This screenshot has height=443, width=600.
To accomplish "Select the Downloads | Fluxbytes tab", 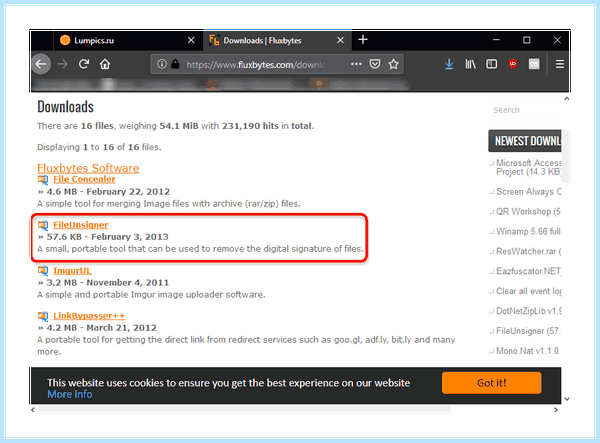I will (277, 40).
